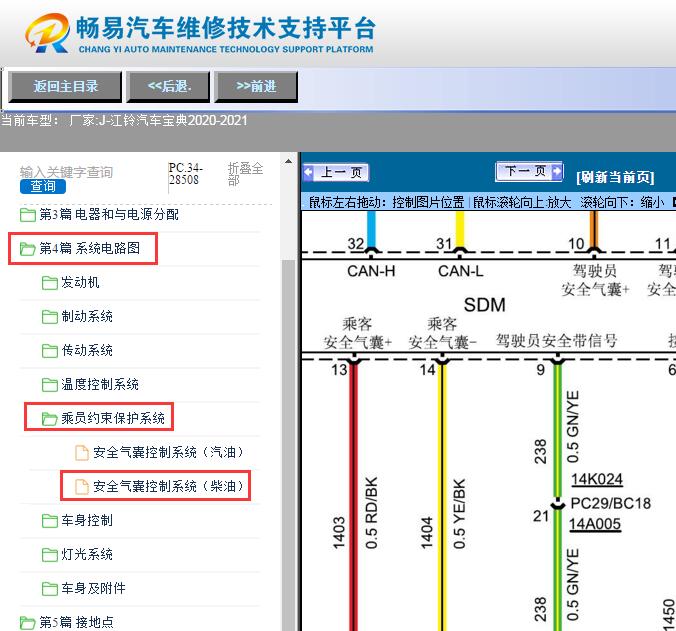Click folder icon beside 温度控制系统
The height and width of the screenshot is (631, 676).
pyautogui.click(x=49, y=385)
